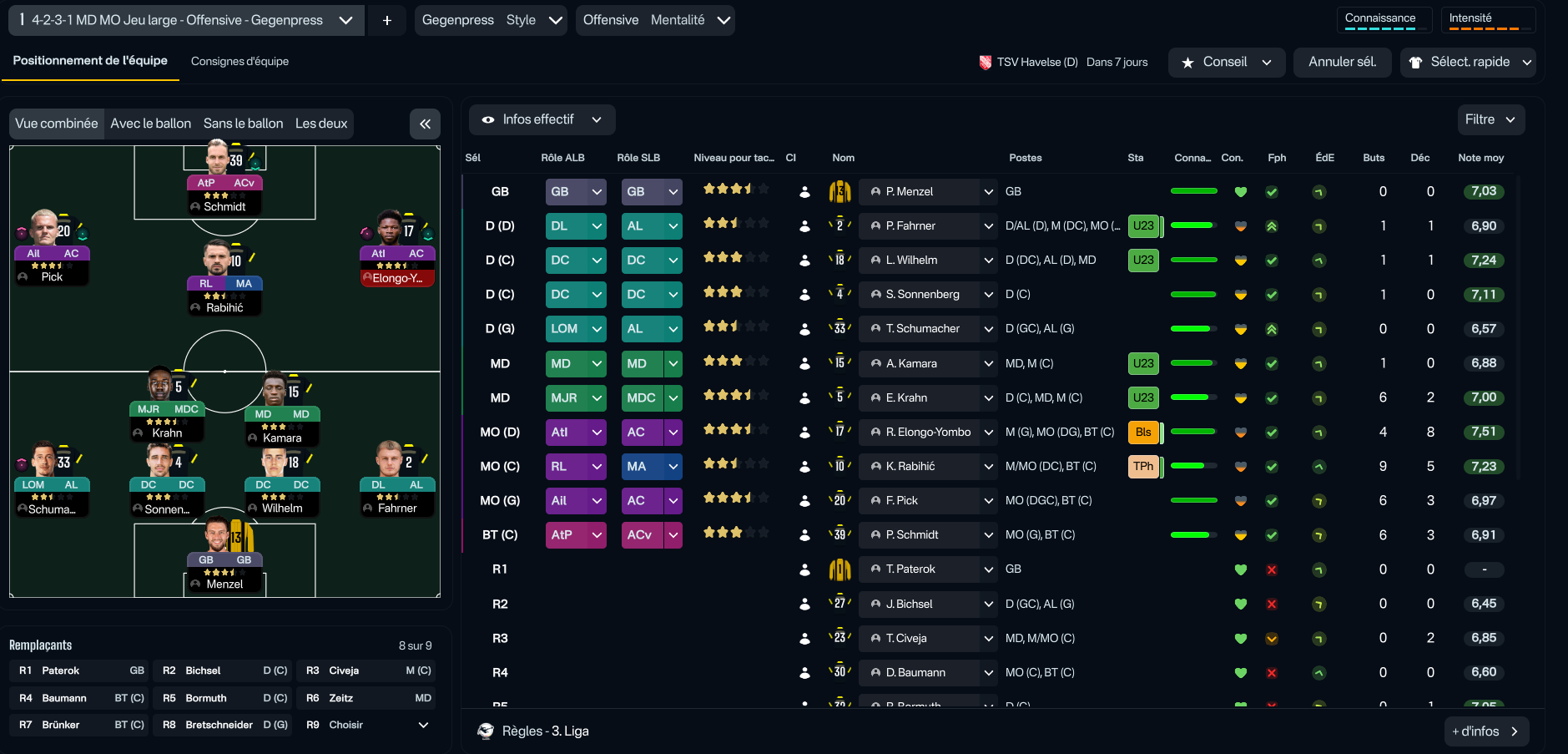Open the Filtre dropdown

[x=1490, y=119]
